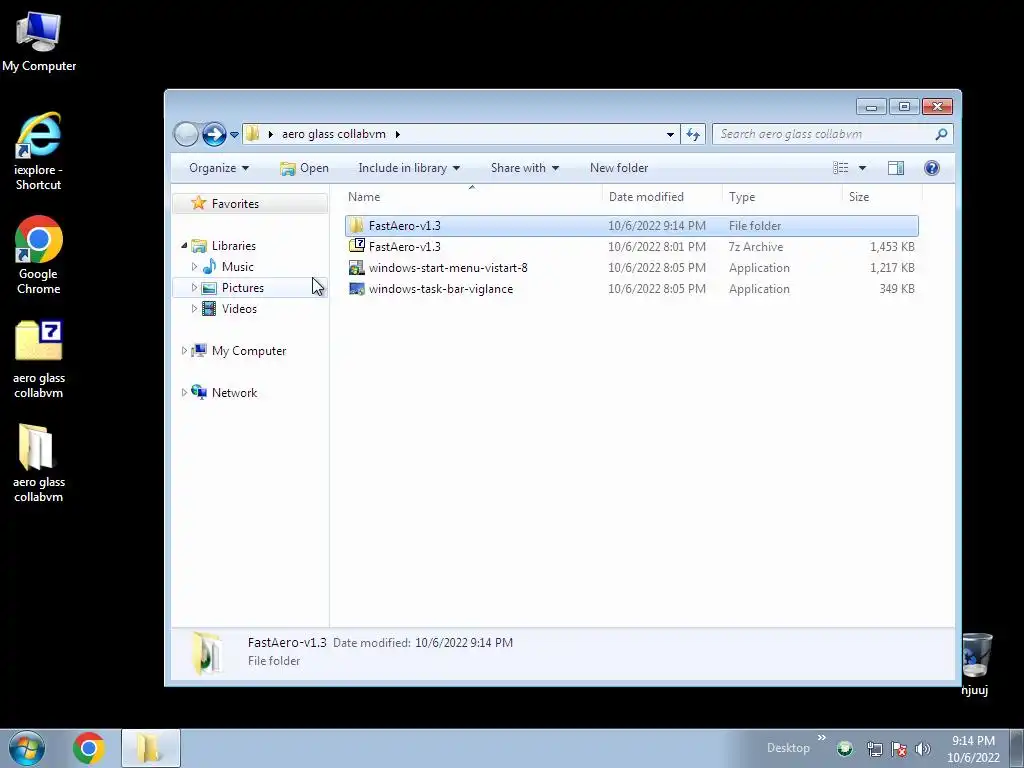Select windows-task-bar-viglance application

(x=632, y=289)
